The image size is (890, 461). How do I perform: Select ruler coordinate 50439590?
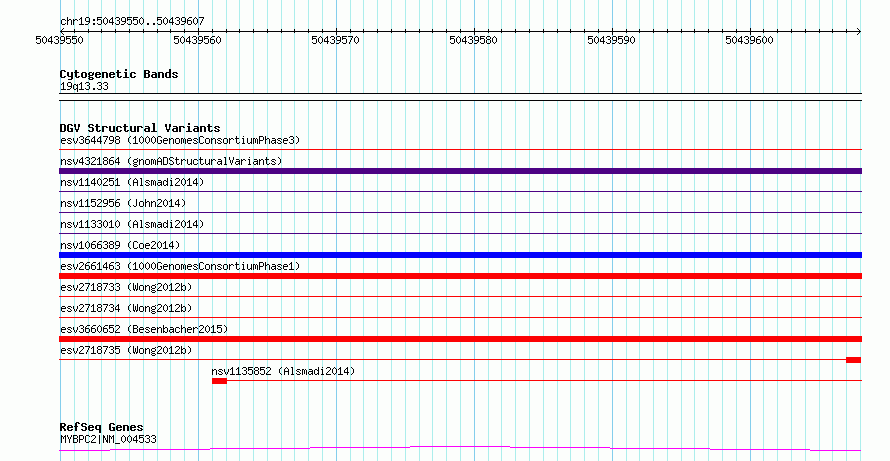tap(611, 40)
